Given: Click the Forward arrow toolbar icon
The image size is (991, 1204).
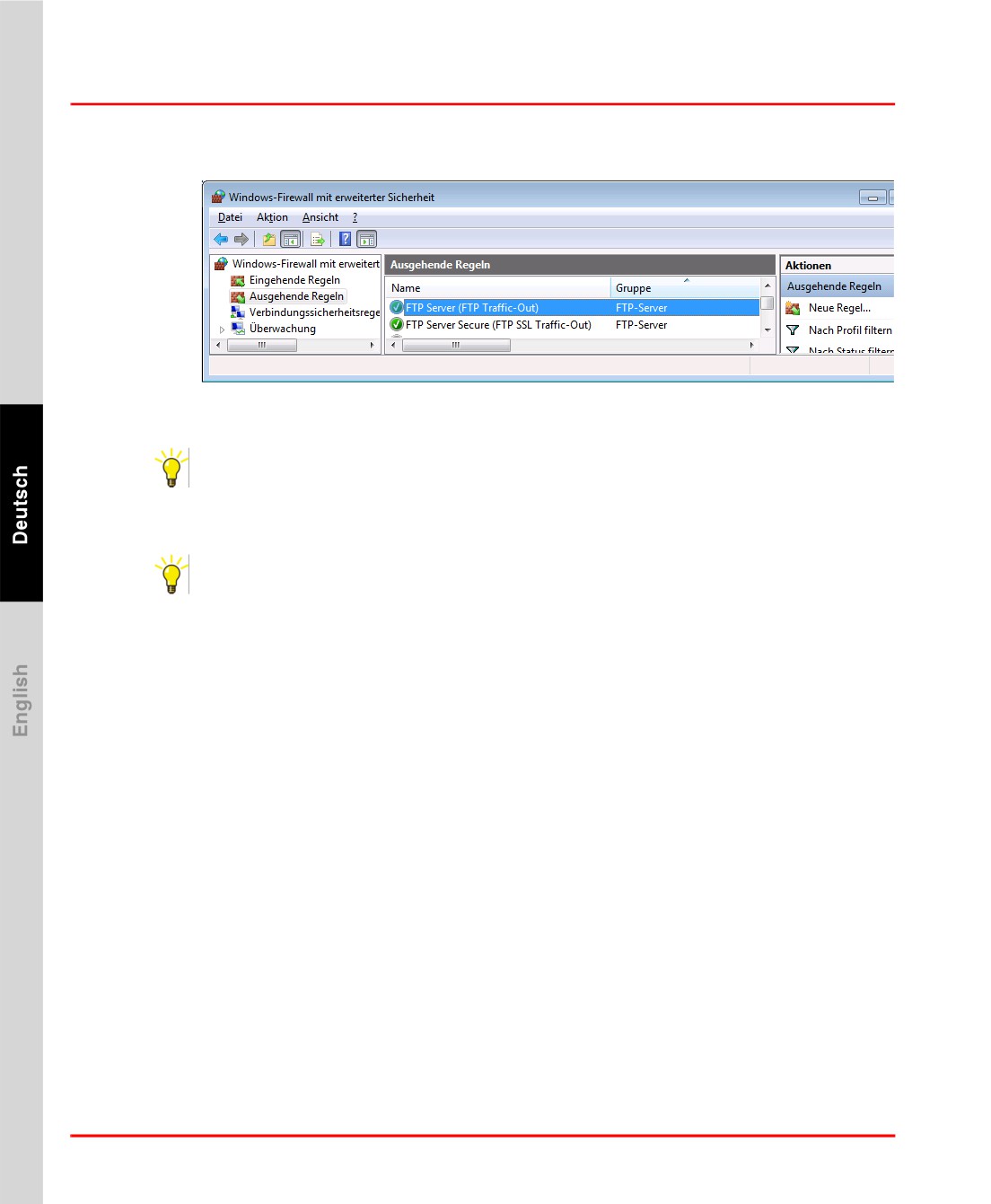Looking at the screenshot, I should (x=241, y=239).
